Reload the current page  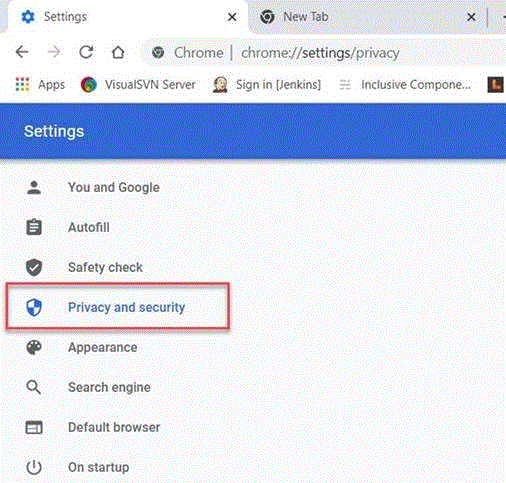point(86,52)
